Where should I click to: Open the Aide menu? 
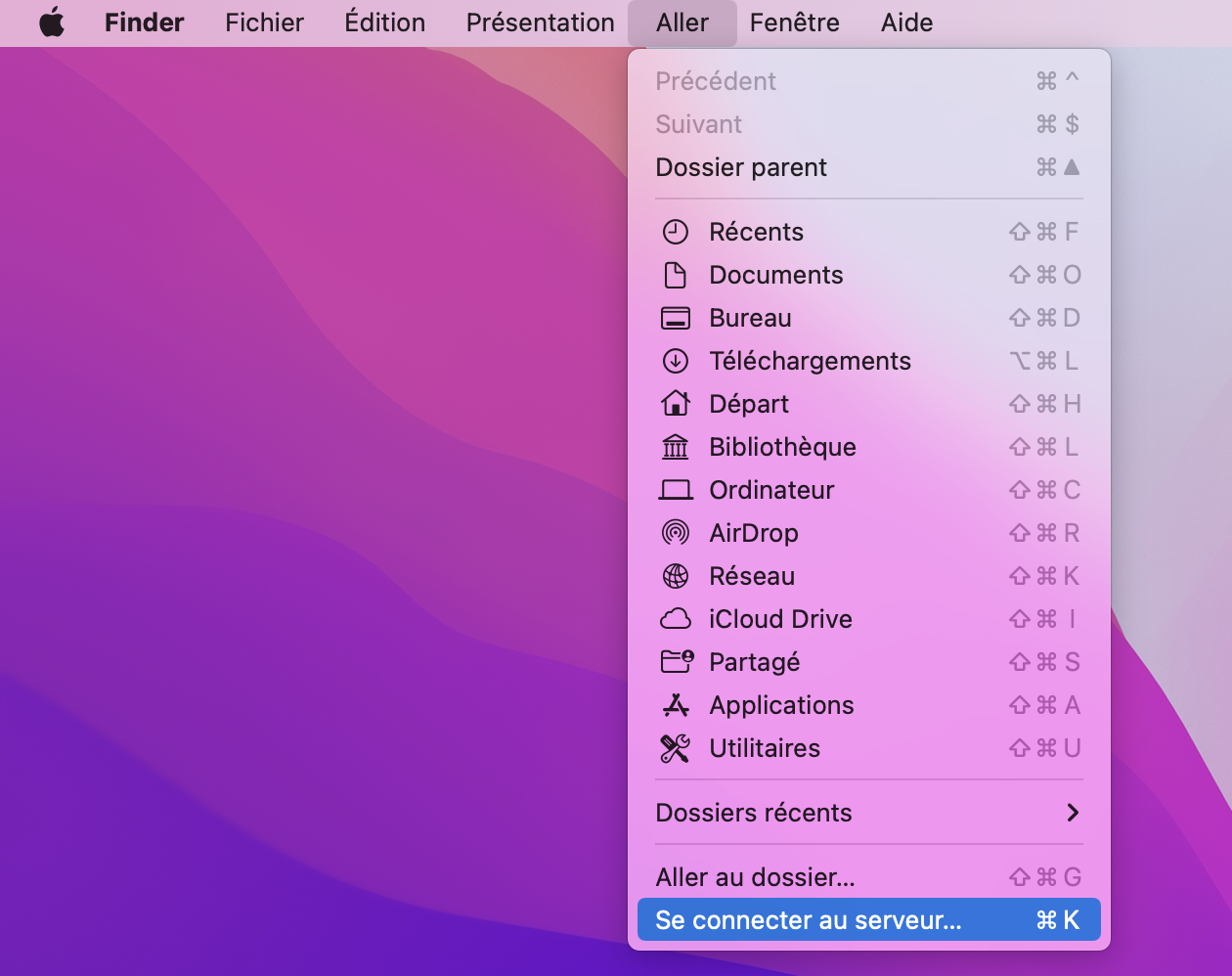(x=907, y=22)
